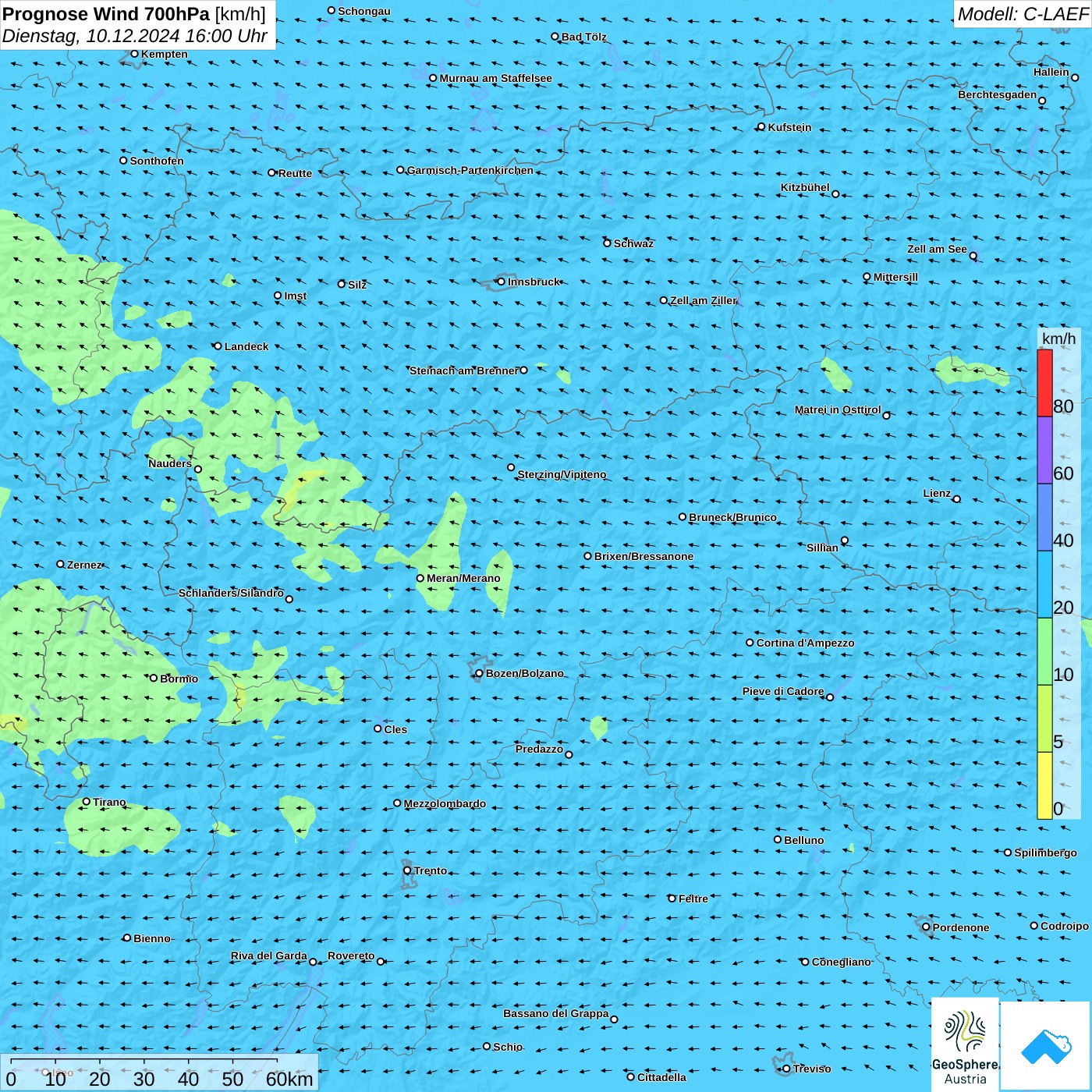This screenshot has height=1092, width=1092.
Task: Click Lienz on the map
Action: click(x=937, y=493)
